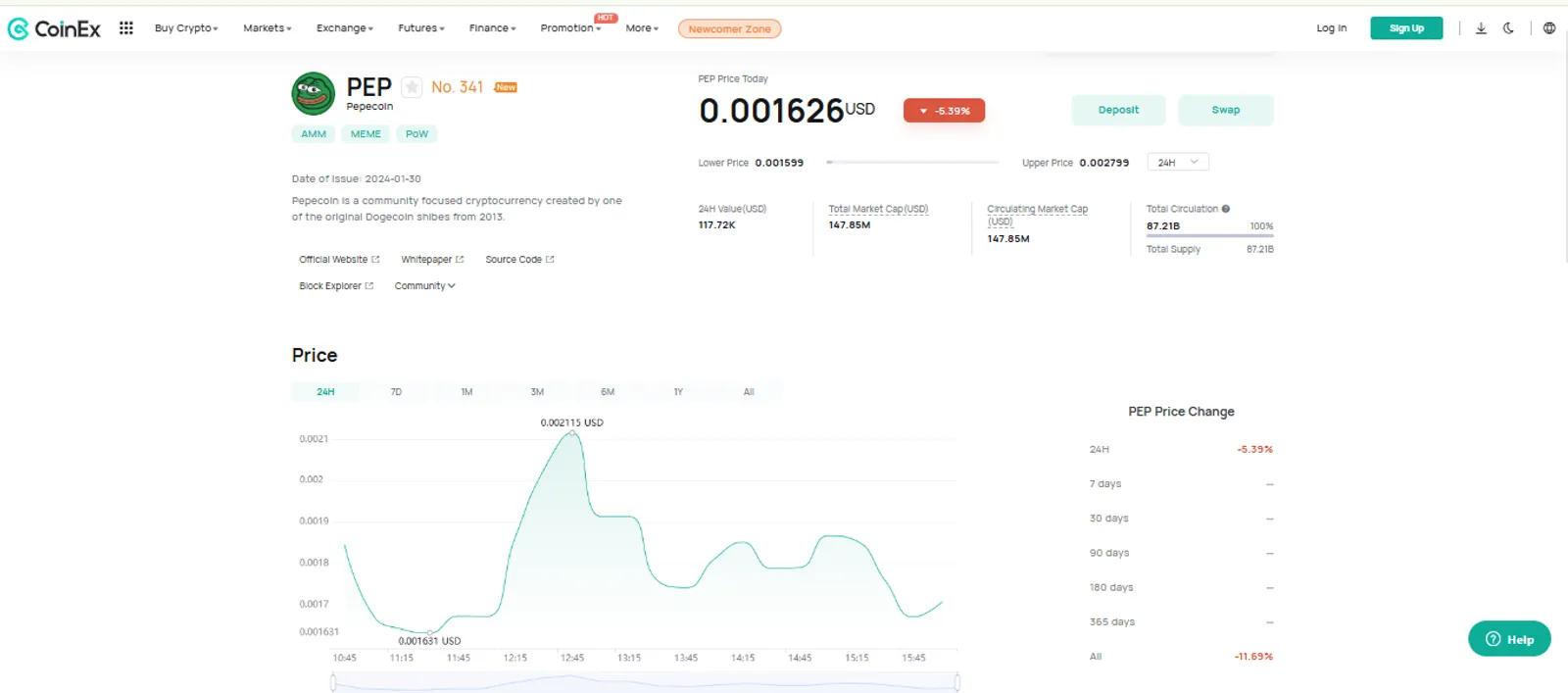The width and height of the screenshot is (1568, 693).
Task: Select the AMM tag
Action: pos(314,134)
